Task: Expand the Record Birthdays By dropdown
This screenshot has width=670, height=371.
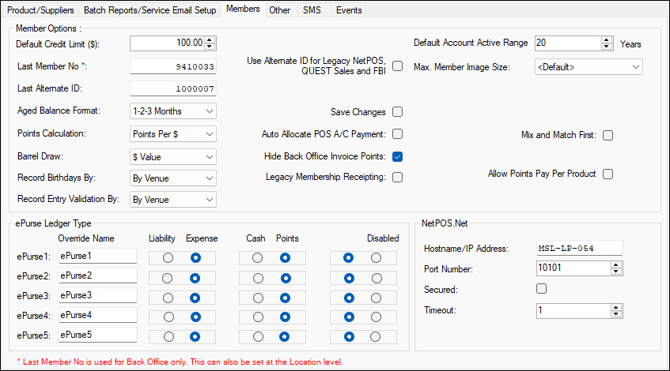Action: point(173,178)
